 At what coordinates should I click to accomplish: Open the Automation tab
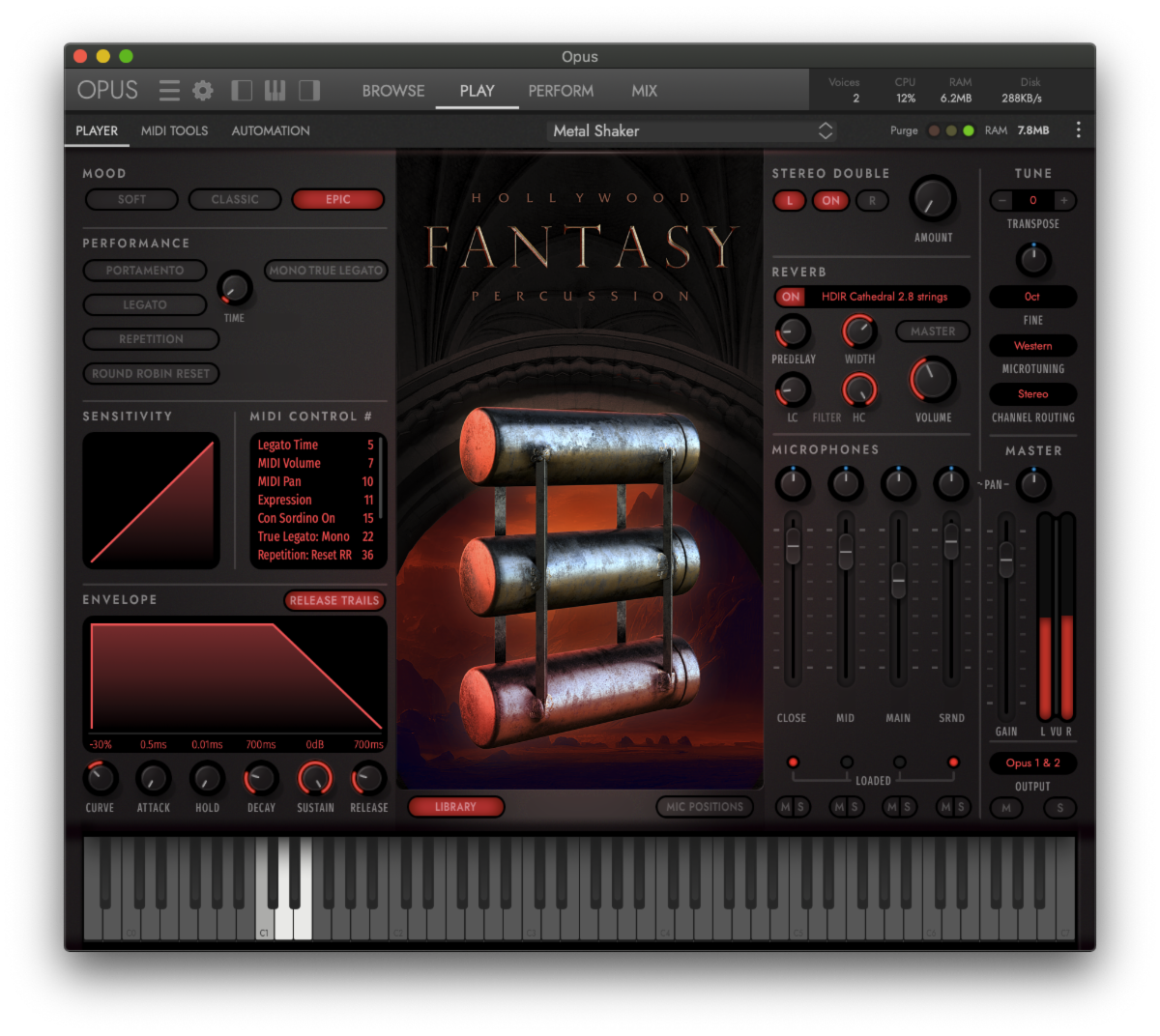(x=271, y=130)
